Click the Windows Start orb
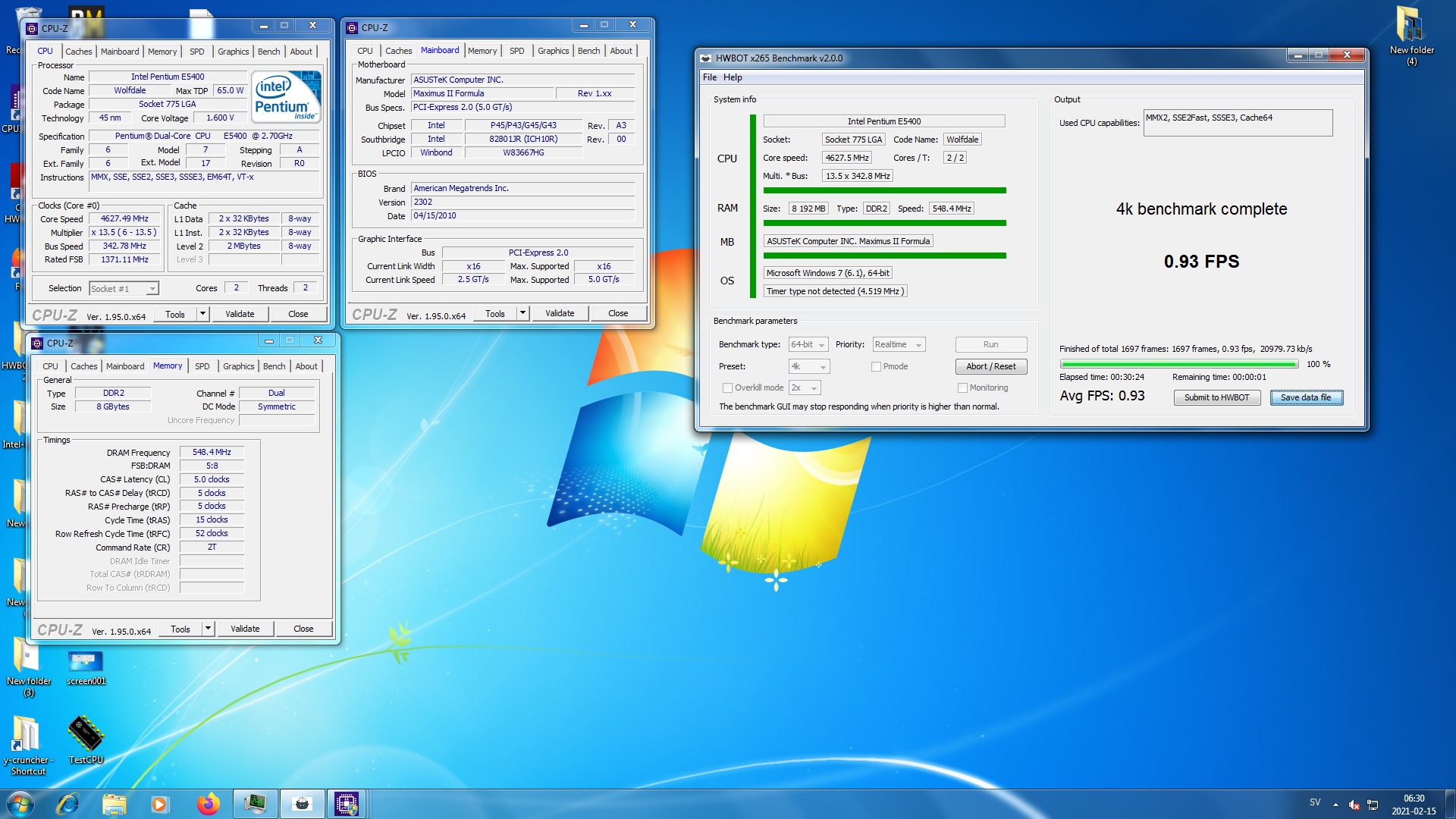Screen dimensions: 1456x819 pyautogui.click(x=20, y=803)
